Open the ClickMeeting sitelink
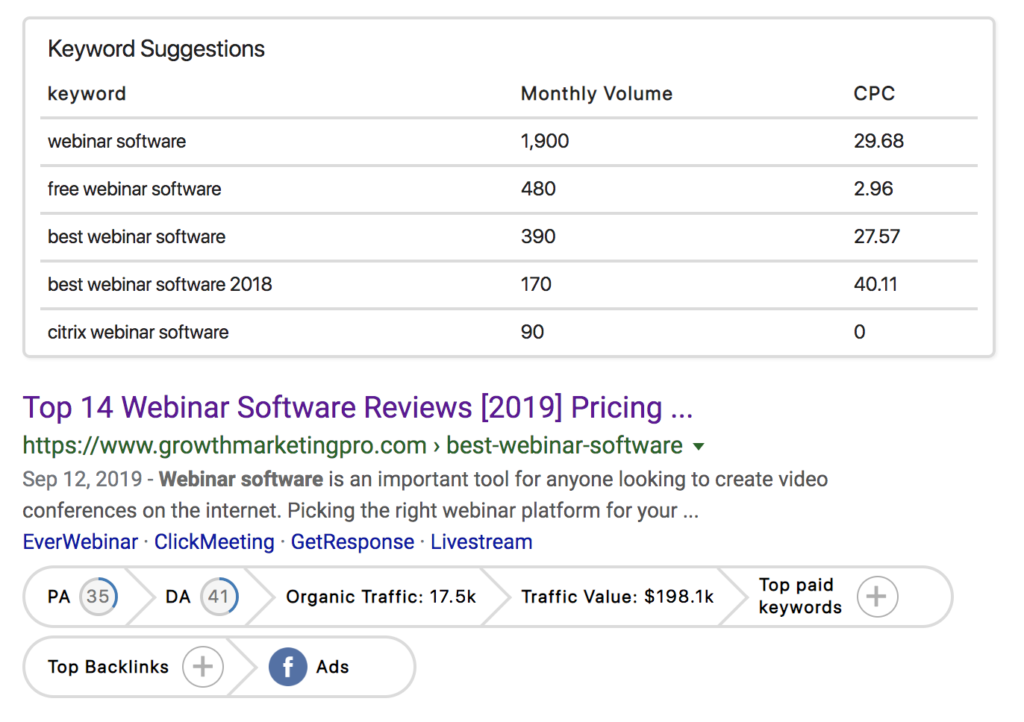Viewport: 1024px width, 722px height. (214, 542)
